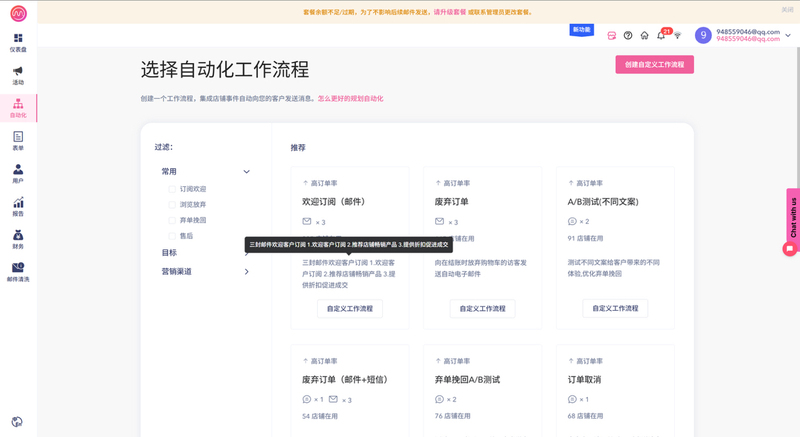Open the 仪表盘 dashboard icon in sidebar
The image size is (800, 437).
pos(18,42)
